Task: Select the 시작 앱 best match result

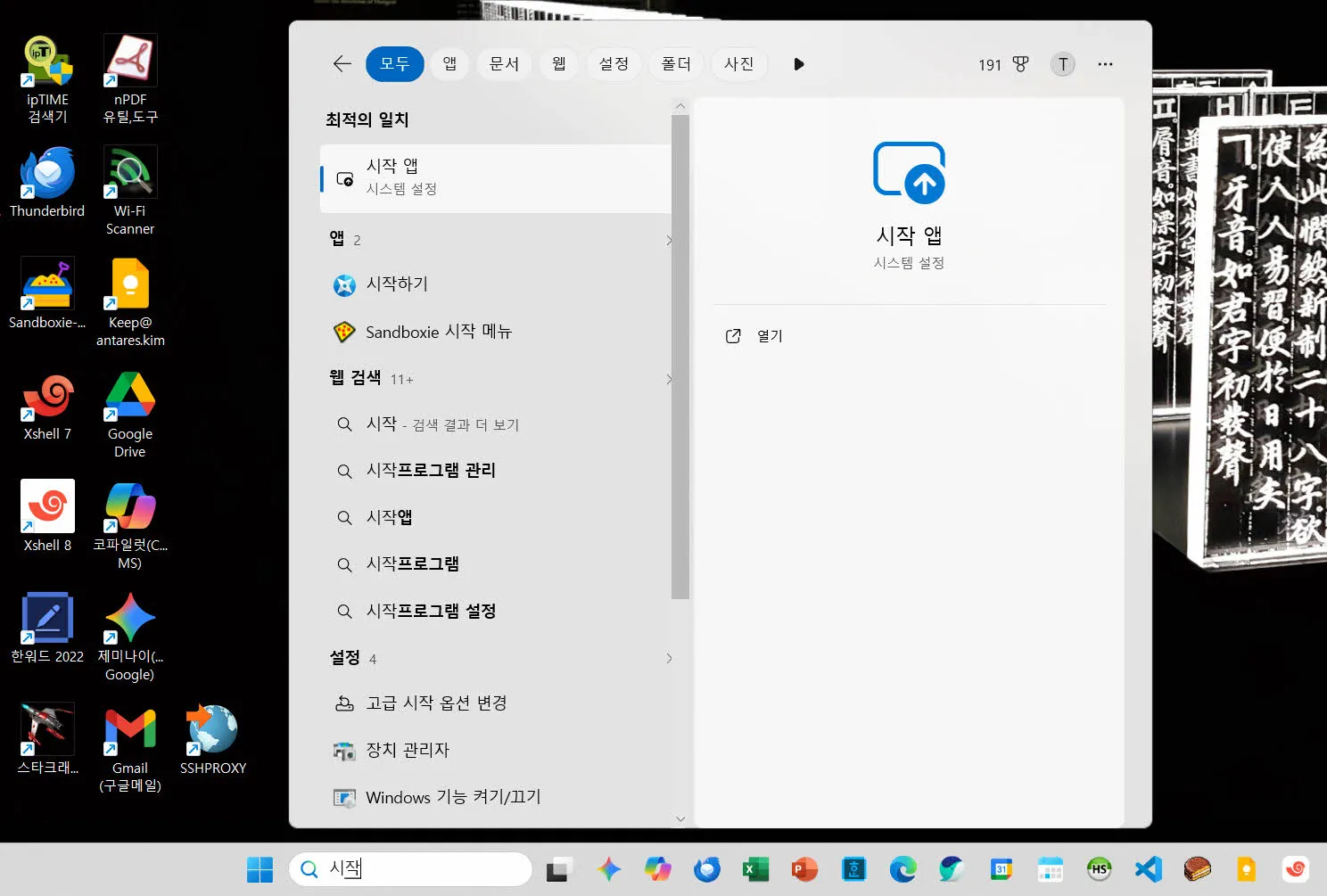Action: click(495, 178)
